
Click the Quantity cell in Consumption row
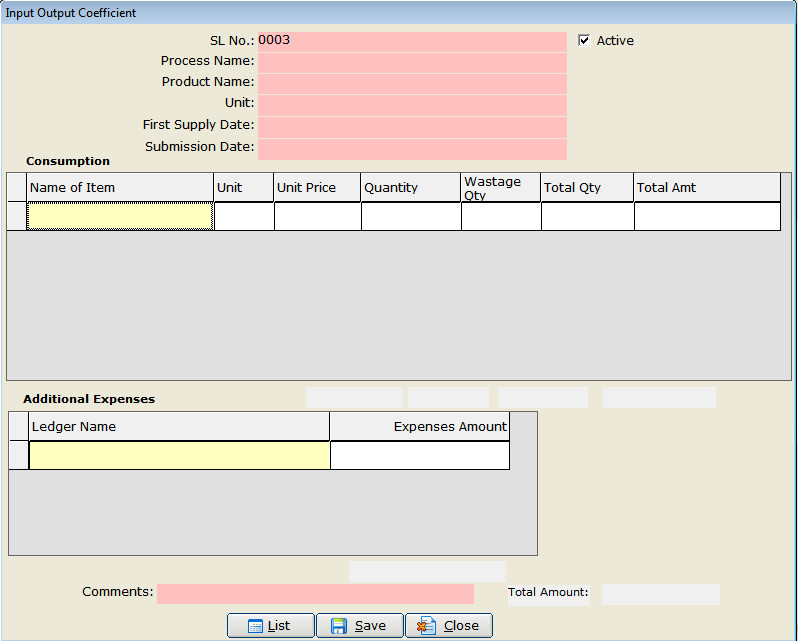[411, 216]
